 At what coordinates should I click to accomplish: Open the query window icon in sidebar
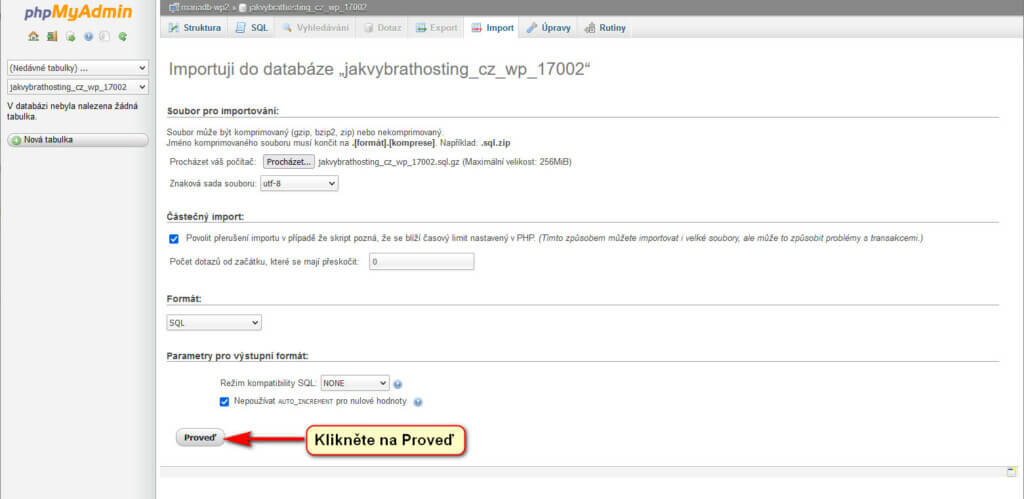click(x=70, y=36)
